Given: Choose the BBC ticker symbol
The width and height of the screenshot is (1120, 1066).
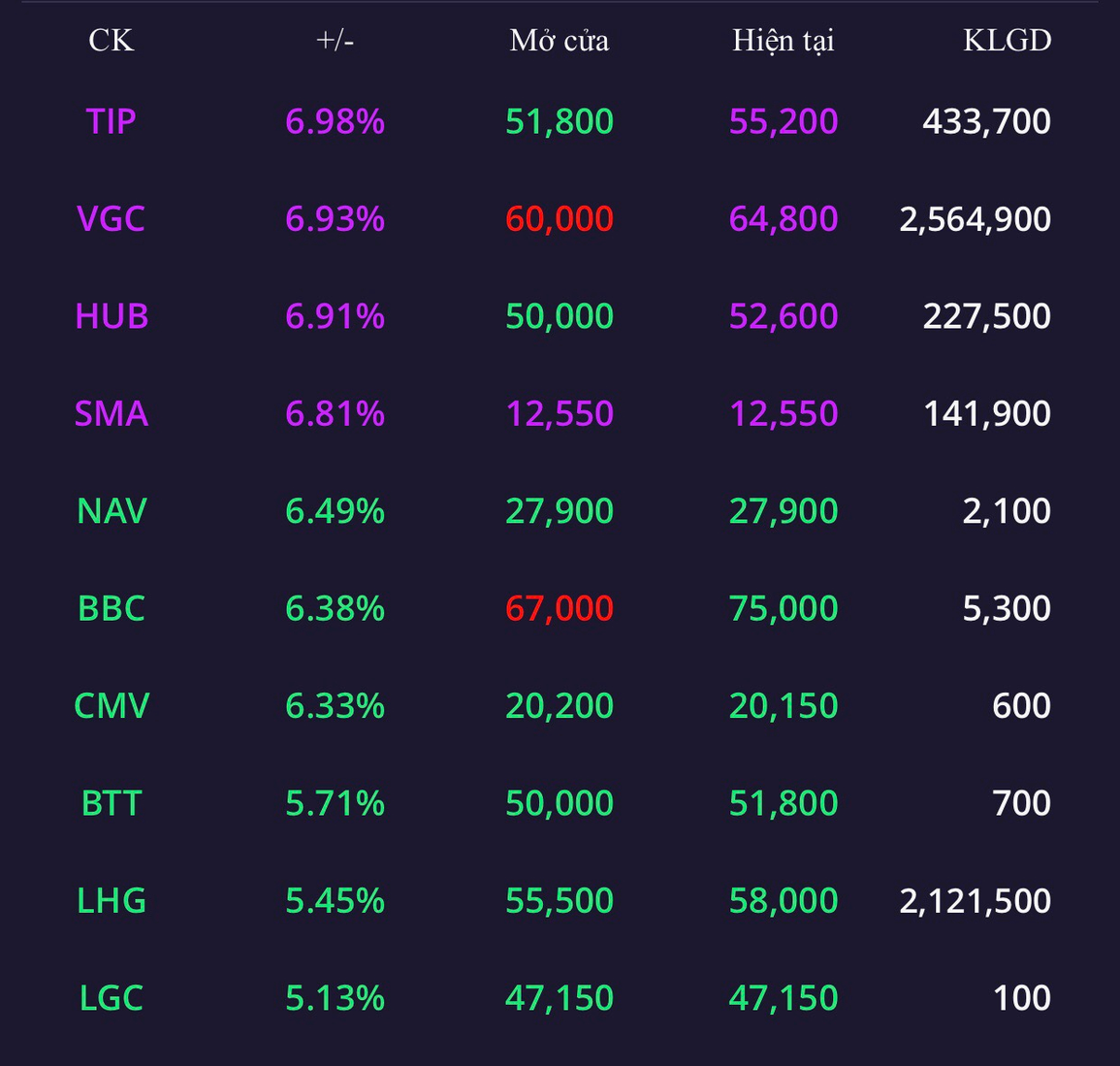Looking at the screenshot, I should pos(112,608).
